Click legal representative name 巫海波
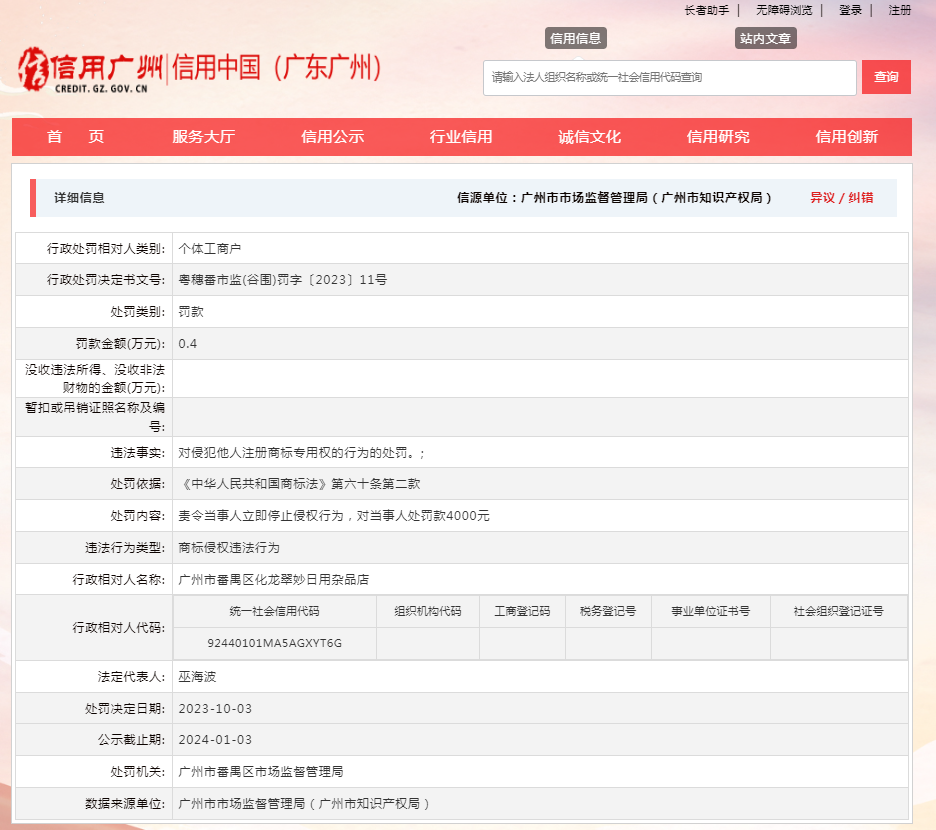 [x=197, y=677]
